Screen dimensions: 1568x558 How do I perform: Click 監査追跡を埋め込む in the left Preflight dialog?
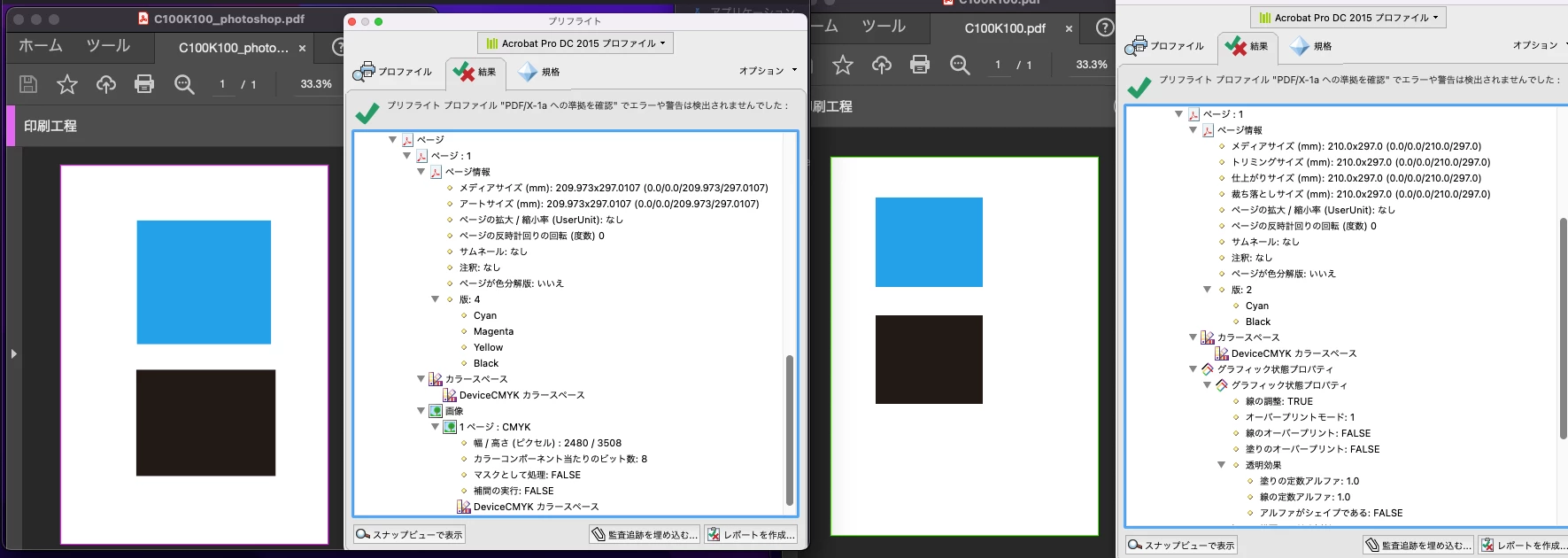pyautogui.click(x=645, y=534)
